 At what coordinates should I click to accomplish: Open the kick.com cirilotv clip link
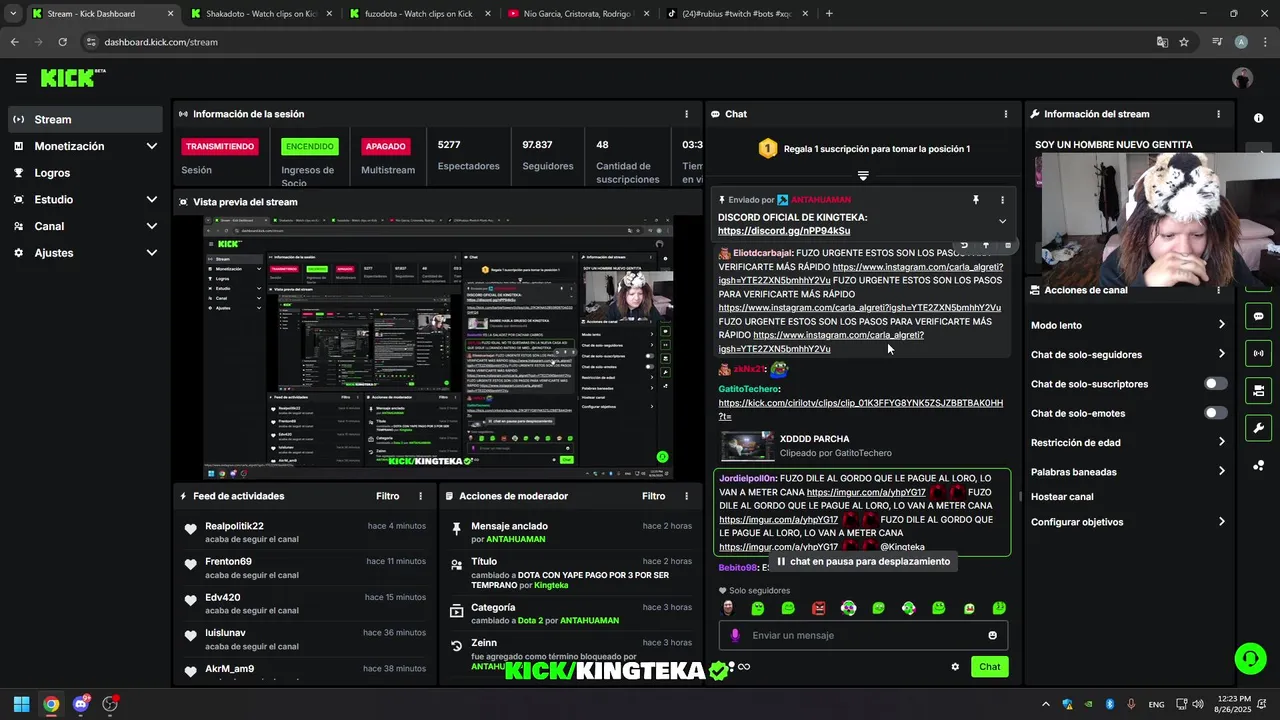coord(860,410)
